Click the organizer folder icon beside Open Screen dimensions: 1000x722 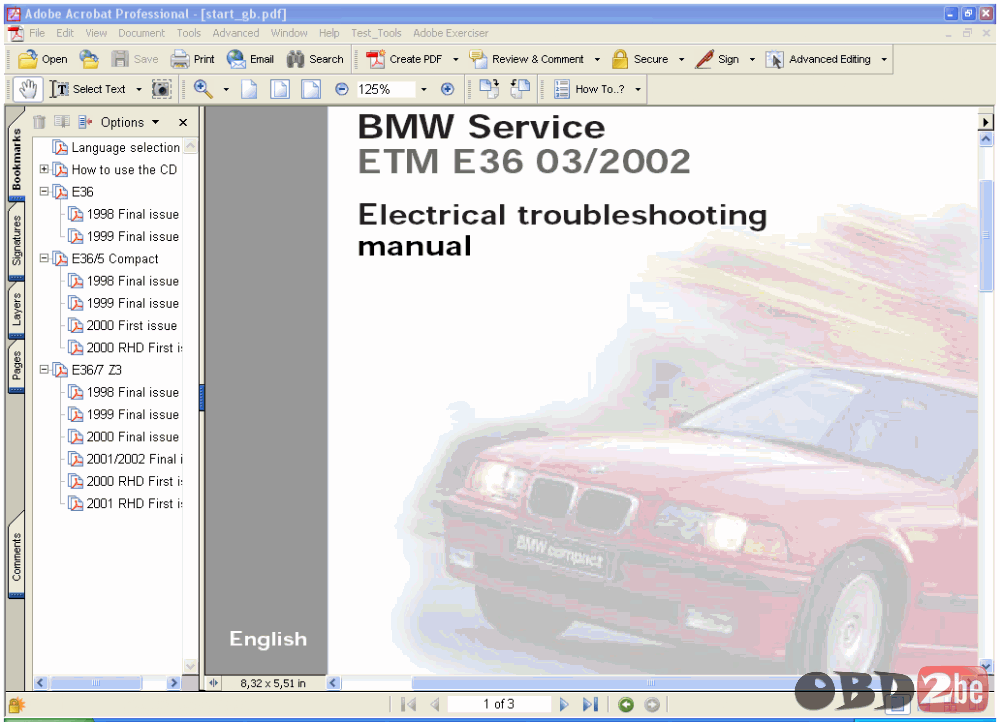(89, 59)
